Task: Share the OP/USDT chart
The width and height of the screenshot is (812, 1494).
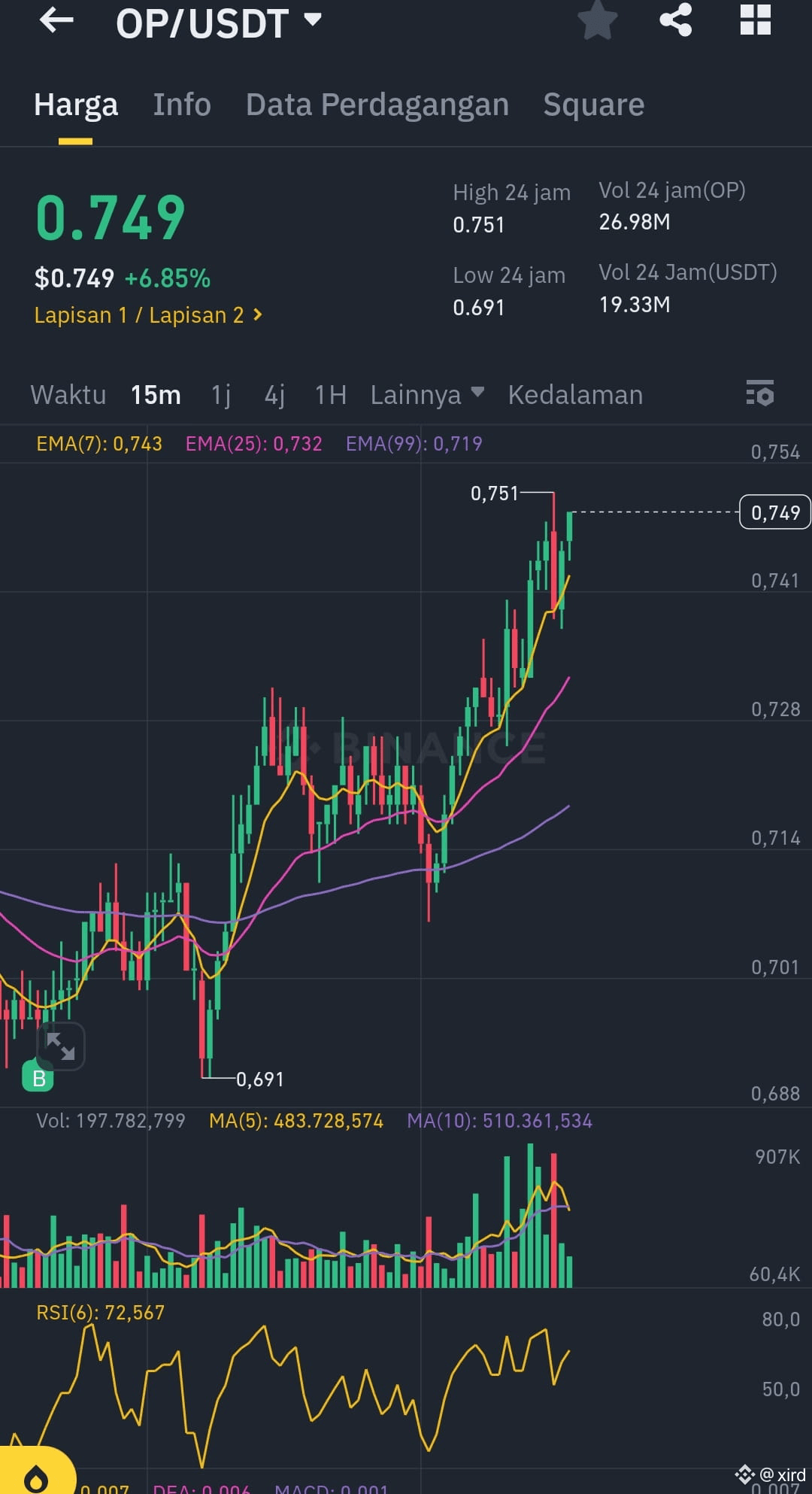Action: pyautogui.click(x=676, y=20)
